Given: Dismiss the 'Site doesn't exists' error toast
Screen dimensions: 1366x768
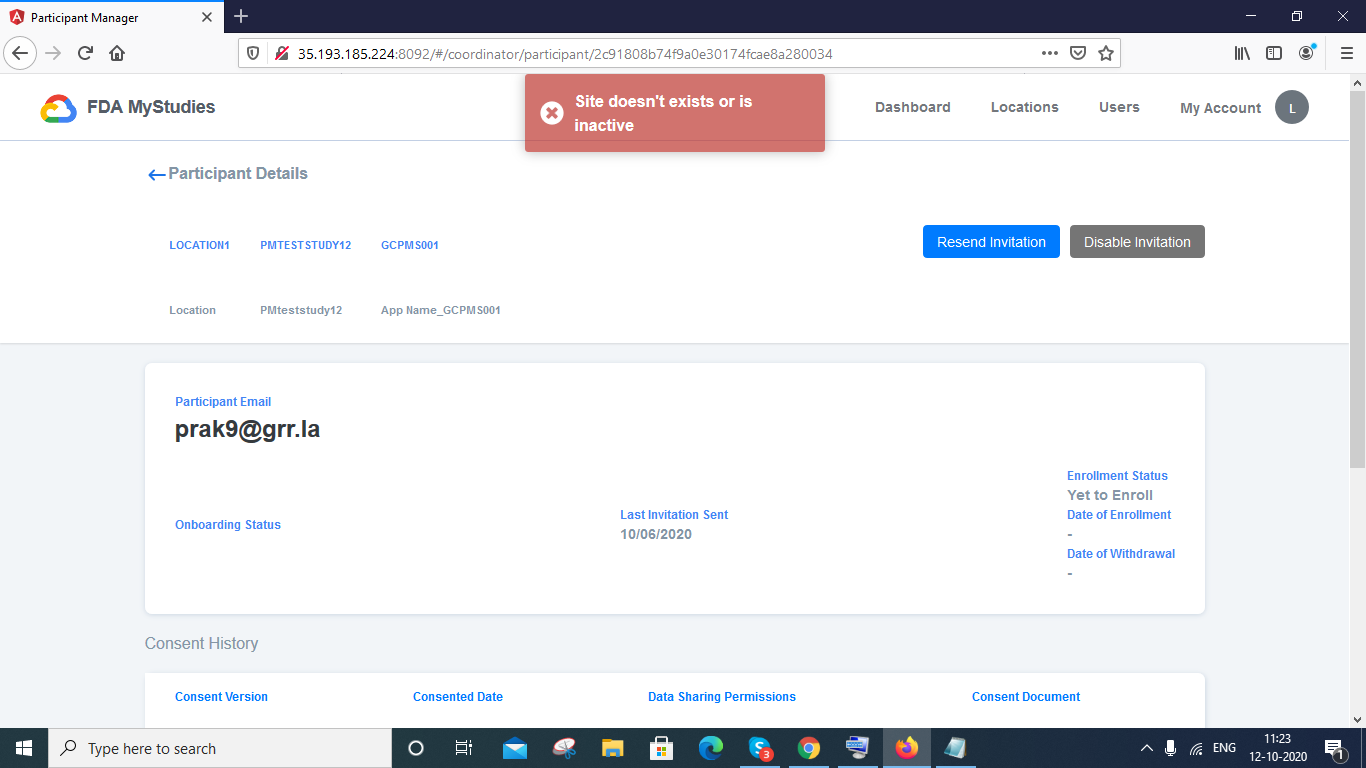Looking at the screenshot, I should [x=553, y=113].
